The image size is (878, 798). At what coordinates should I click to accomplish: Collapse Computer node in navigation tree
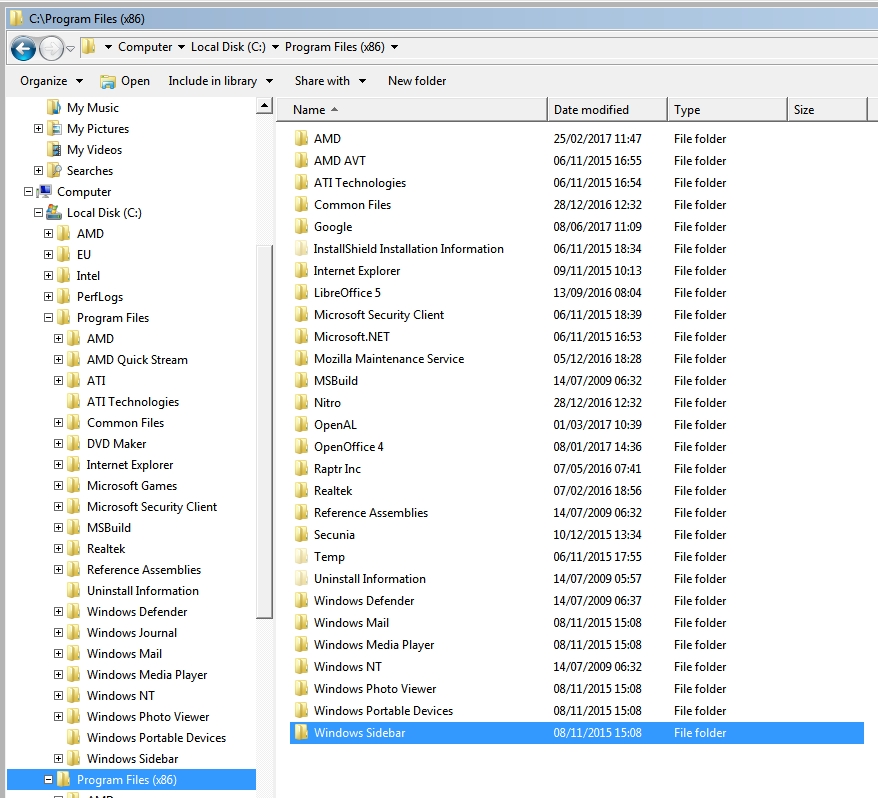pos(28,192)
